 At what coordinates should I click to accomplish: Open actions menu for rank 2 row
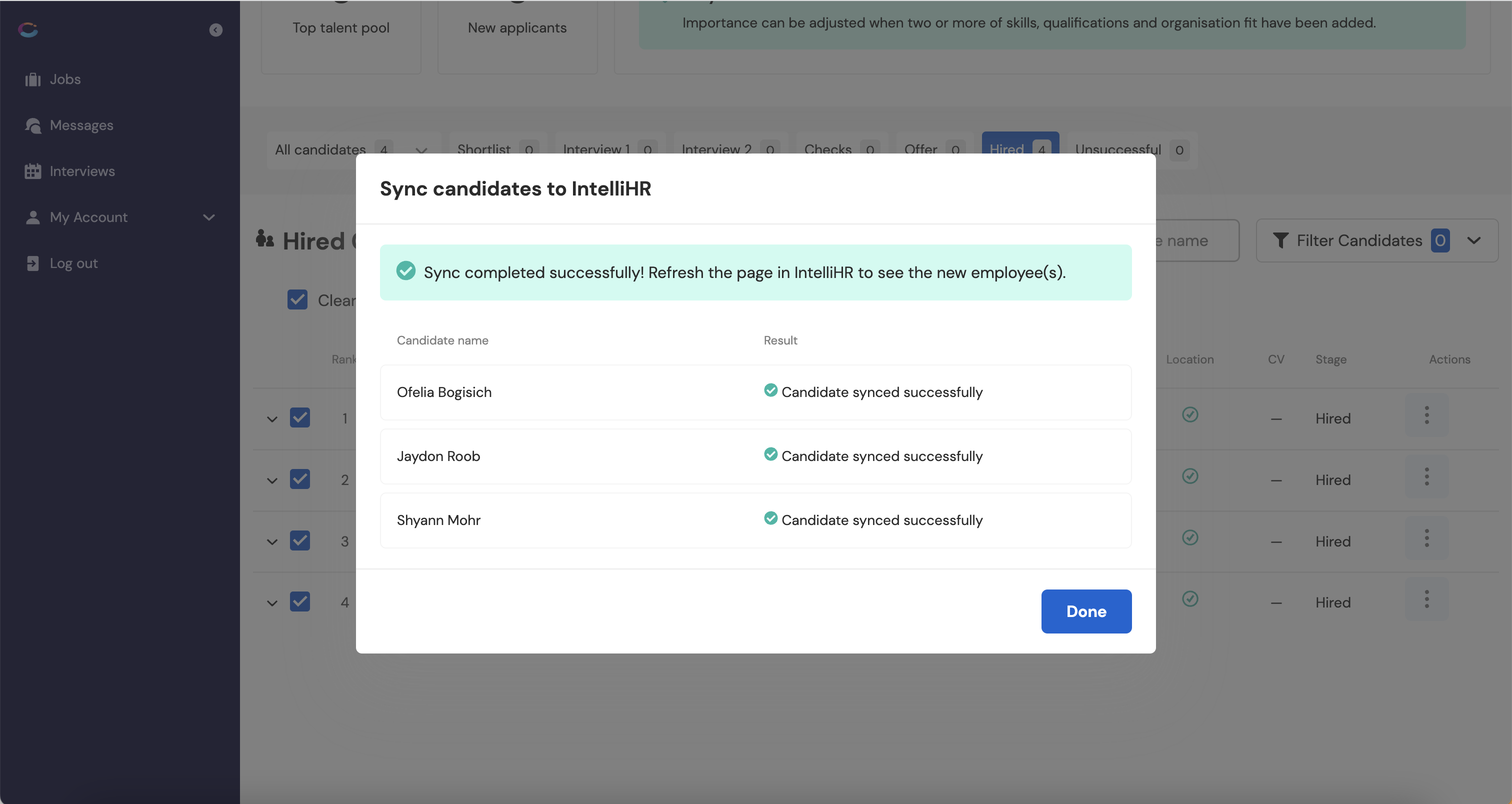click(1427, 476)
